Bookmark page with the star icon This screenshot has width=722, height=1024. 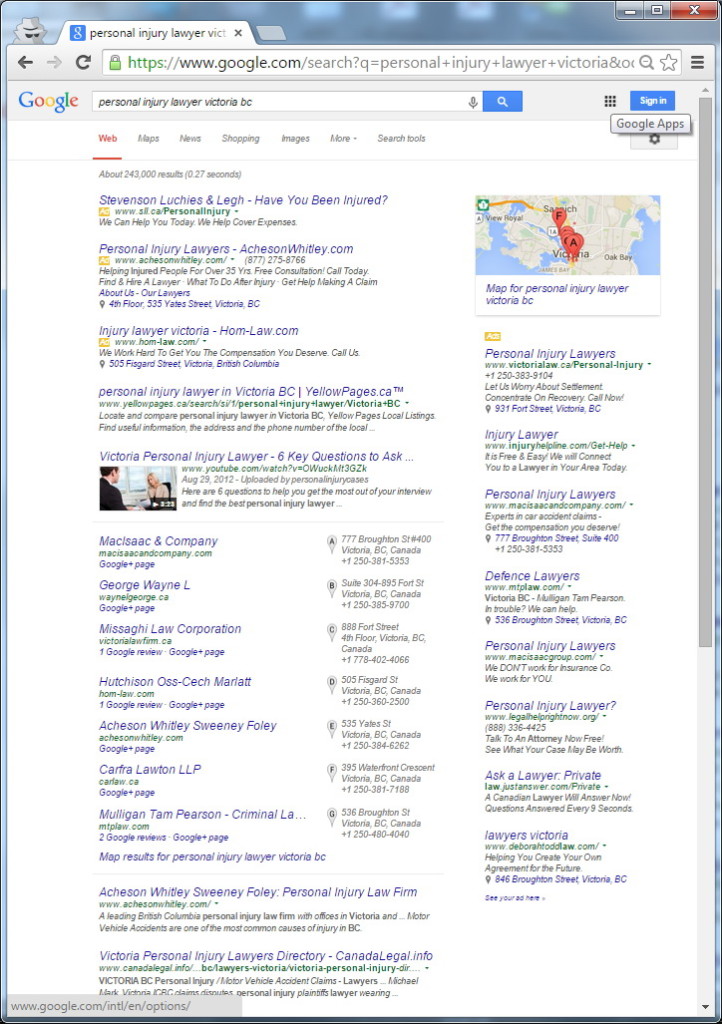[x=668, y=62]
